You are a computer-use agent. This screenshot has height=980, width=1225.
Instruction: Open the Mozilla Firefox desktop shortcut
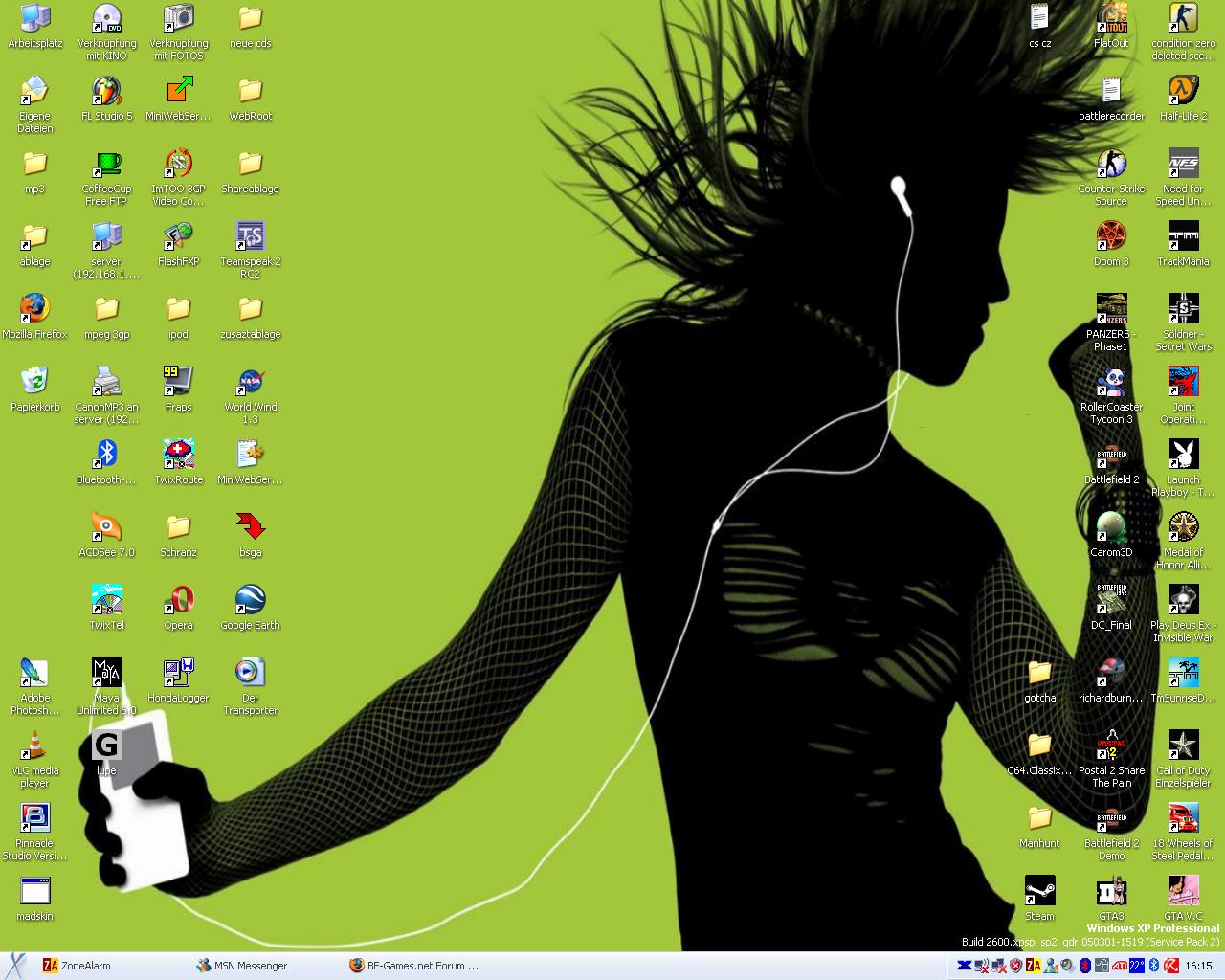34,309
